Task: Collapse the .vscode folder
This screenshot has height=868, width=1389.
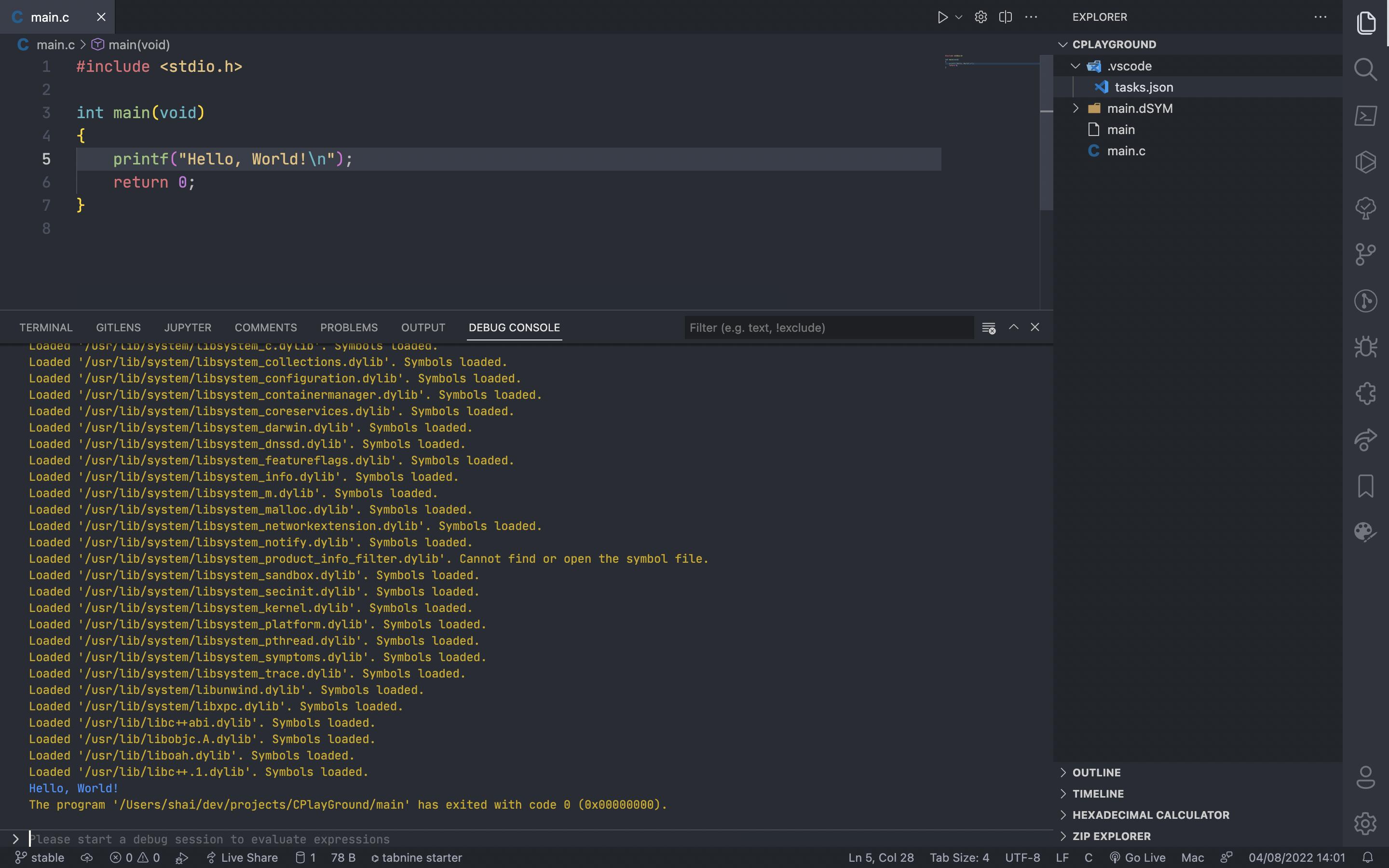Action: (1076, 66)
